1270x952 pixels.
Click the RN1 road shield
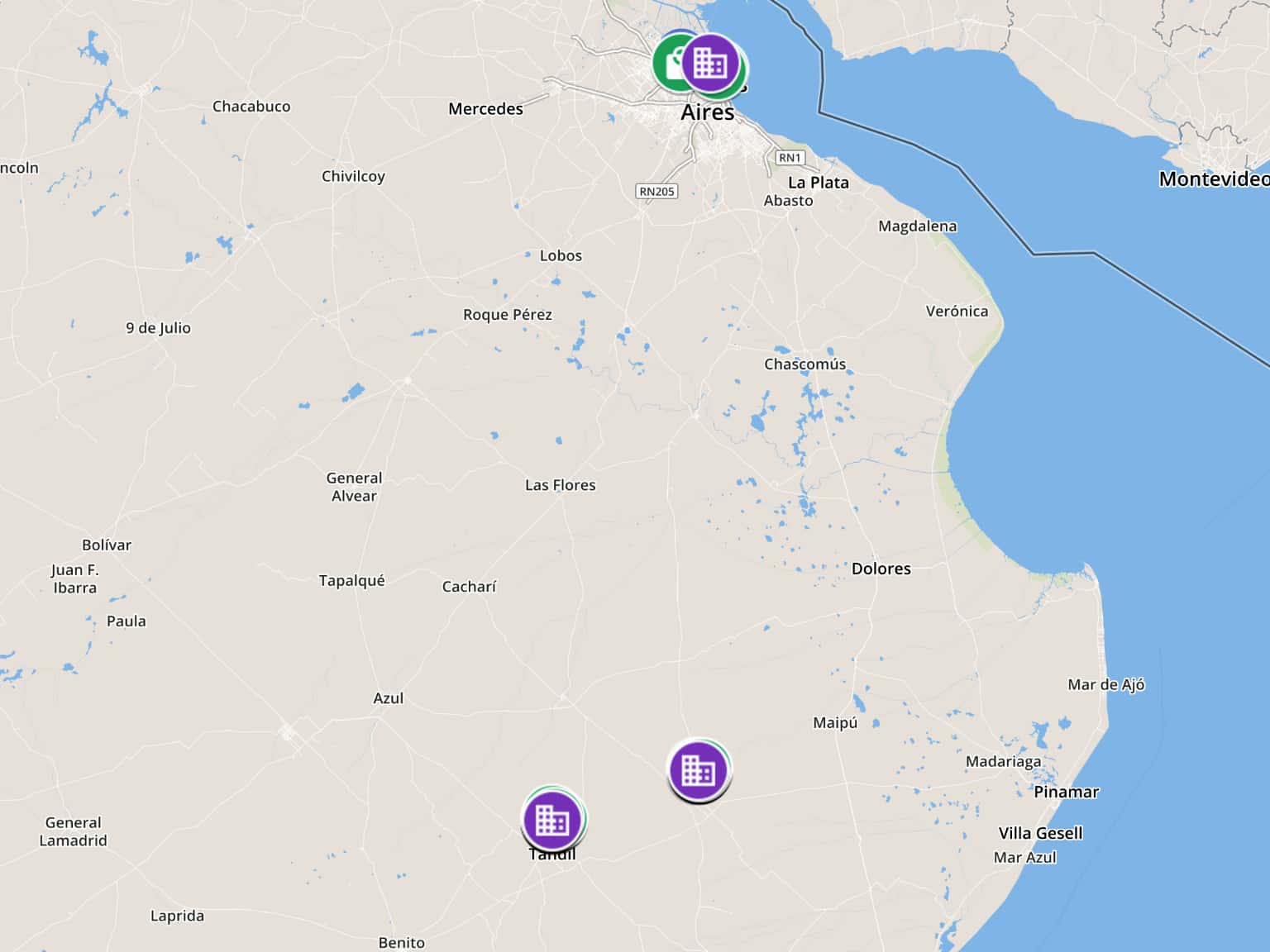coord(790,157)
